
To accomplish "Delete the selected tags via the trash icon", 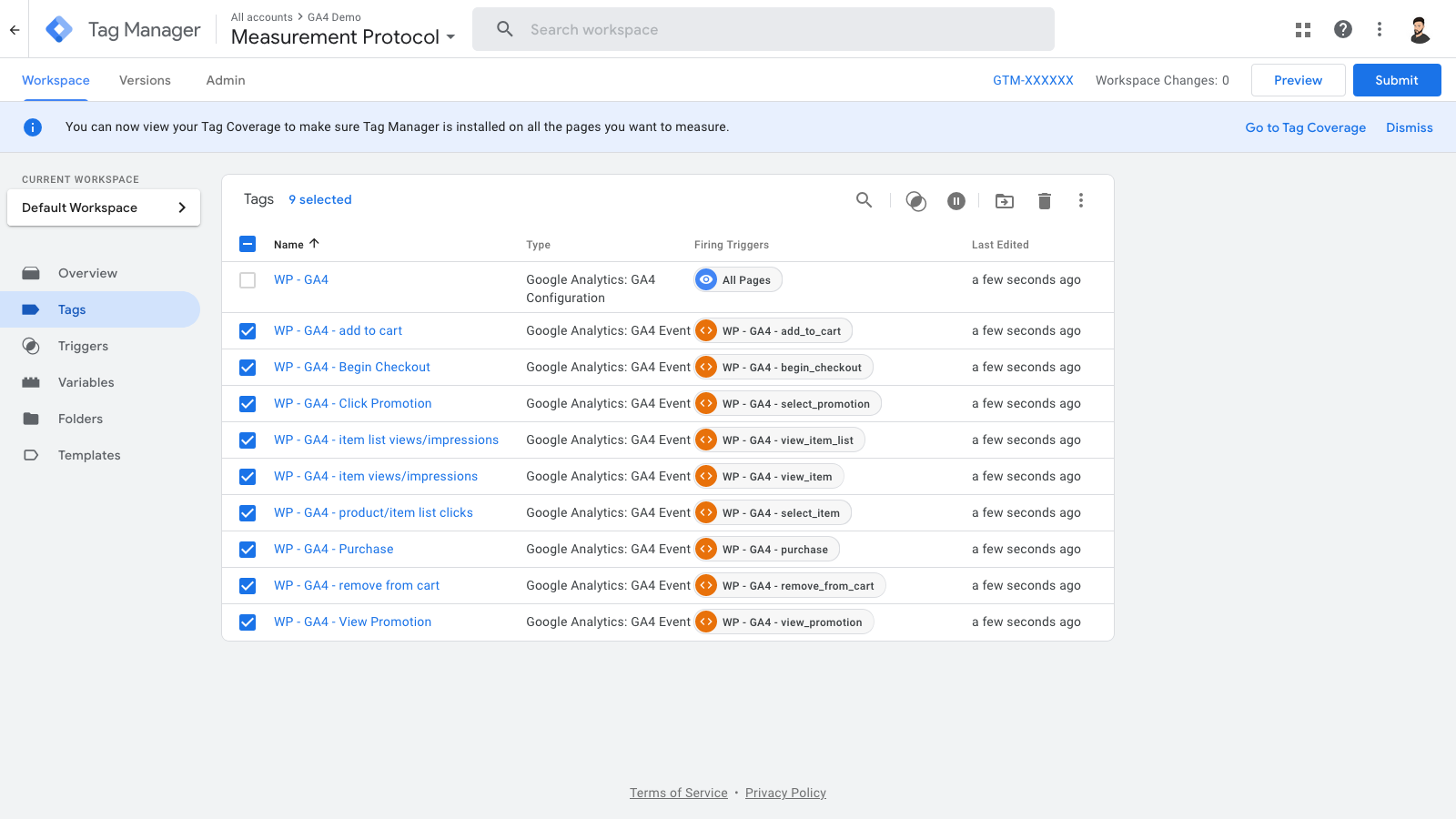I will (x=1045, y=201).
